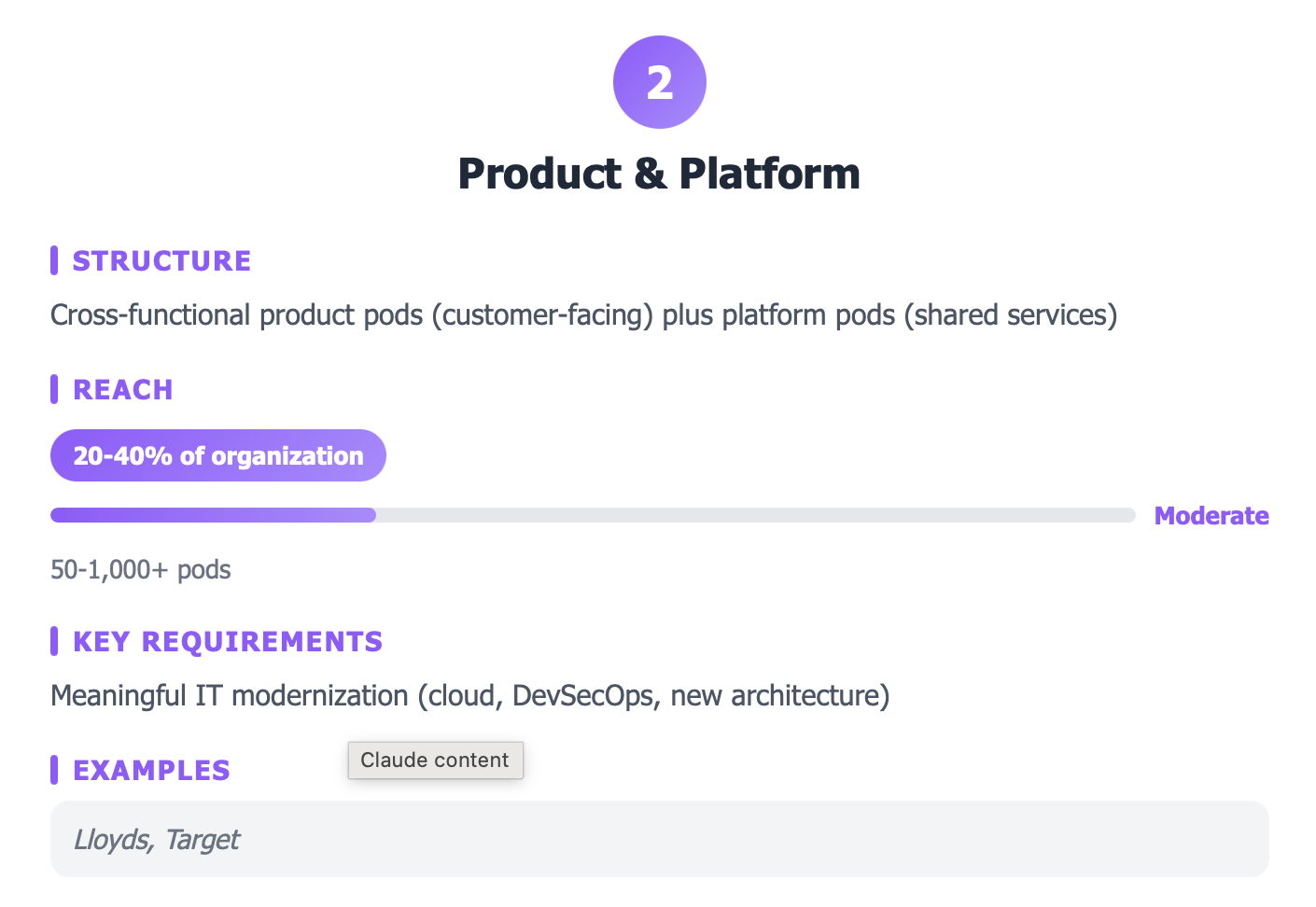This screenshot has width=1316, height=907.
Task: Click the purple bar beside KEY REQUIREMENTS
Action: pyautogui.click(x=54, y=641)
